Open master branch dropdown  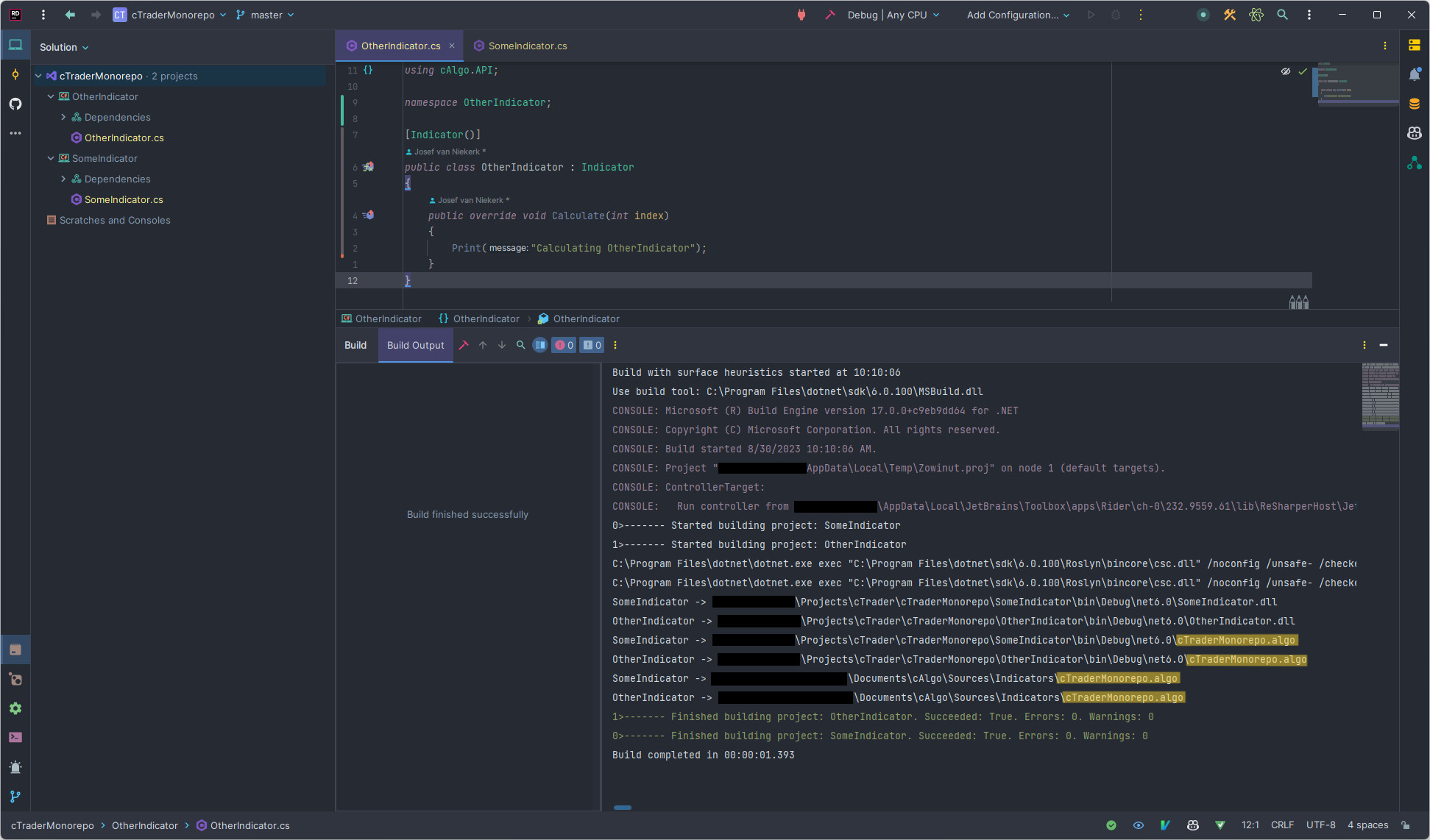(265, 15)
